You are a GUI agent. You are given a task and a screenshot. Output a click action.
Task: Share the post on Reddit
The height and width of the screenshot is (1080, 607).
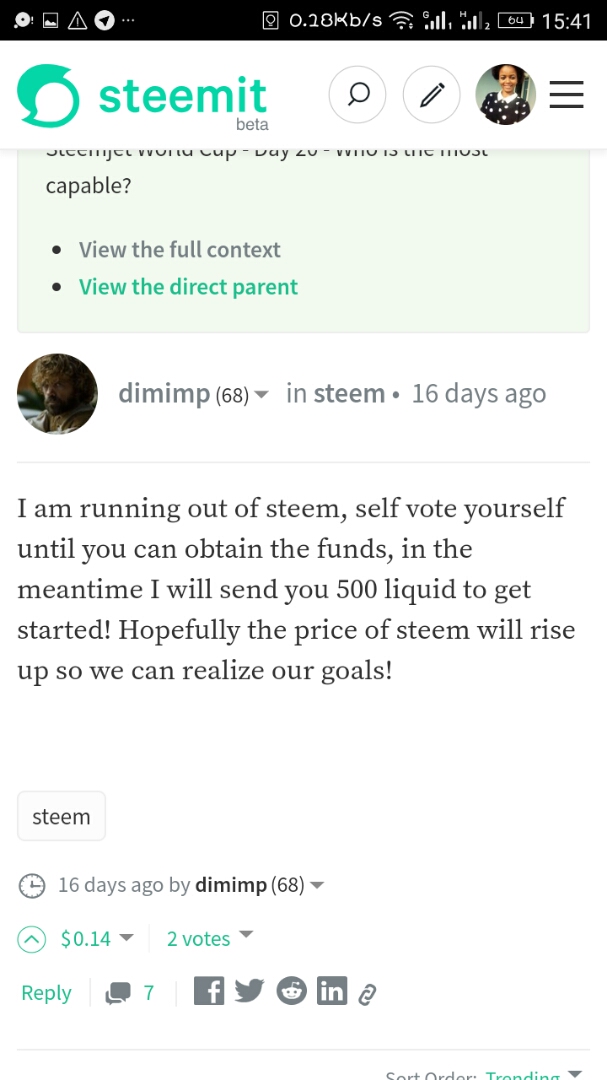point(291,992)
